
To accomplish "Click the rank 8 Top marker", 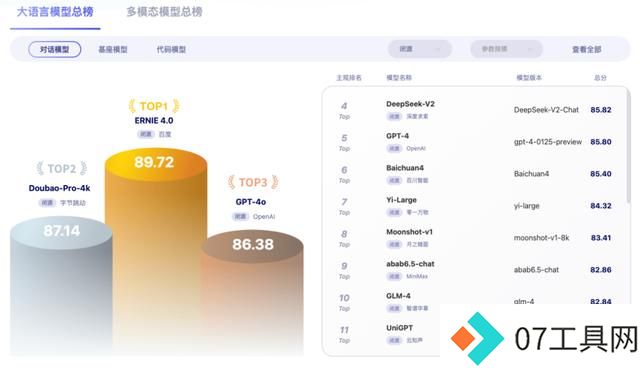I will click(x=344, y=238).
